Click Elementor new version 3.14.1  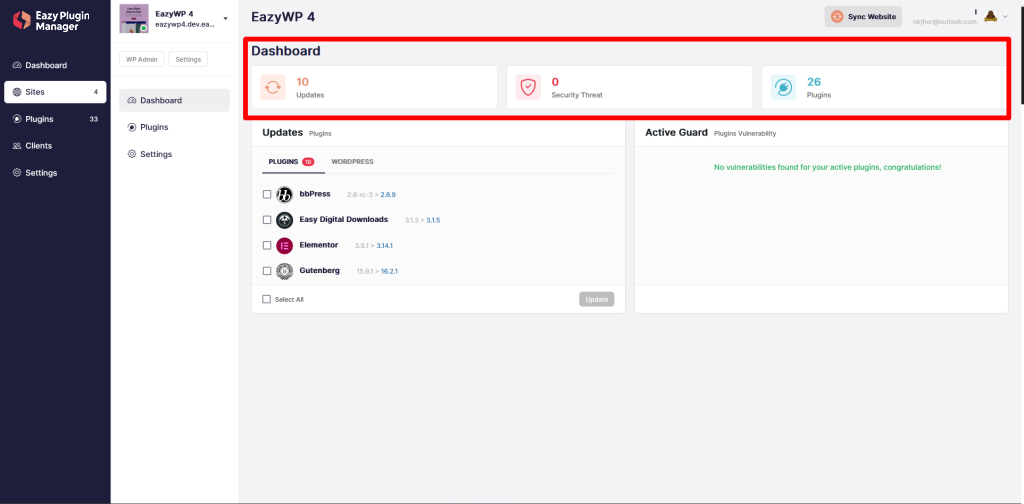[385, 246]
